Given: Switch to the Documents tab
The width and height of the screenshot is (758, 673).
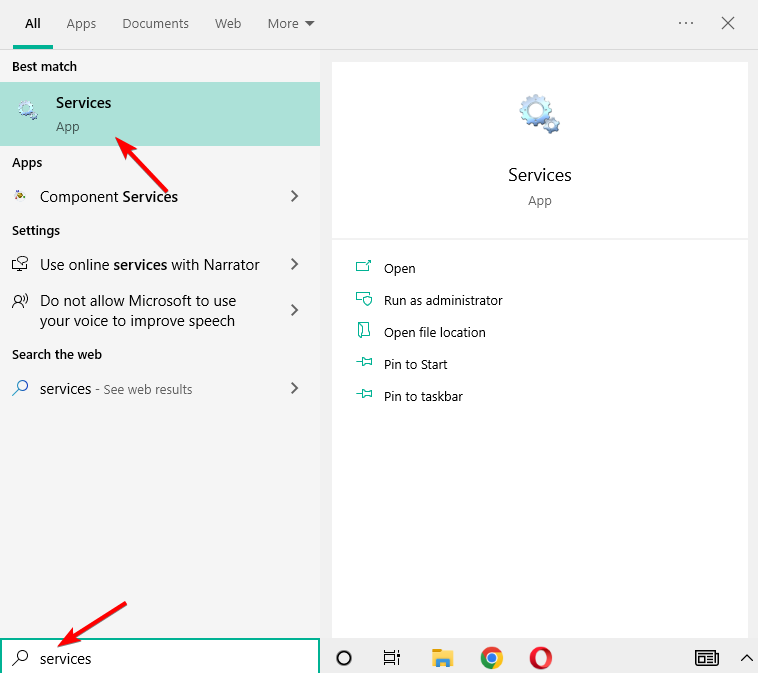Looking at the screenshot, I should tap(155, 24).
